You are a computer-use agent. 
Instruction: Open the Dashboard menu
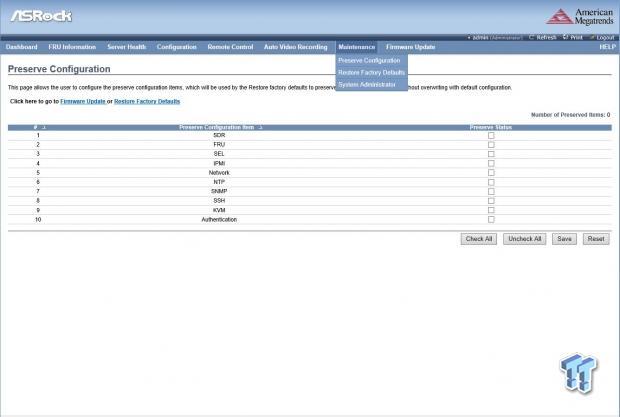click(22, 47)
